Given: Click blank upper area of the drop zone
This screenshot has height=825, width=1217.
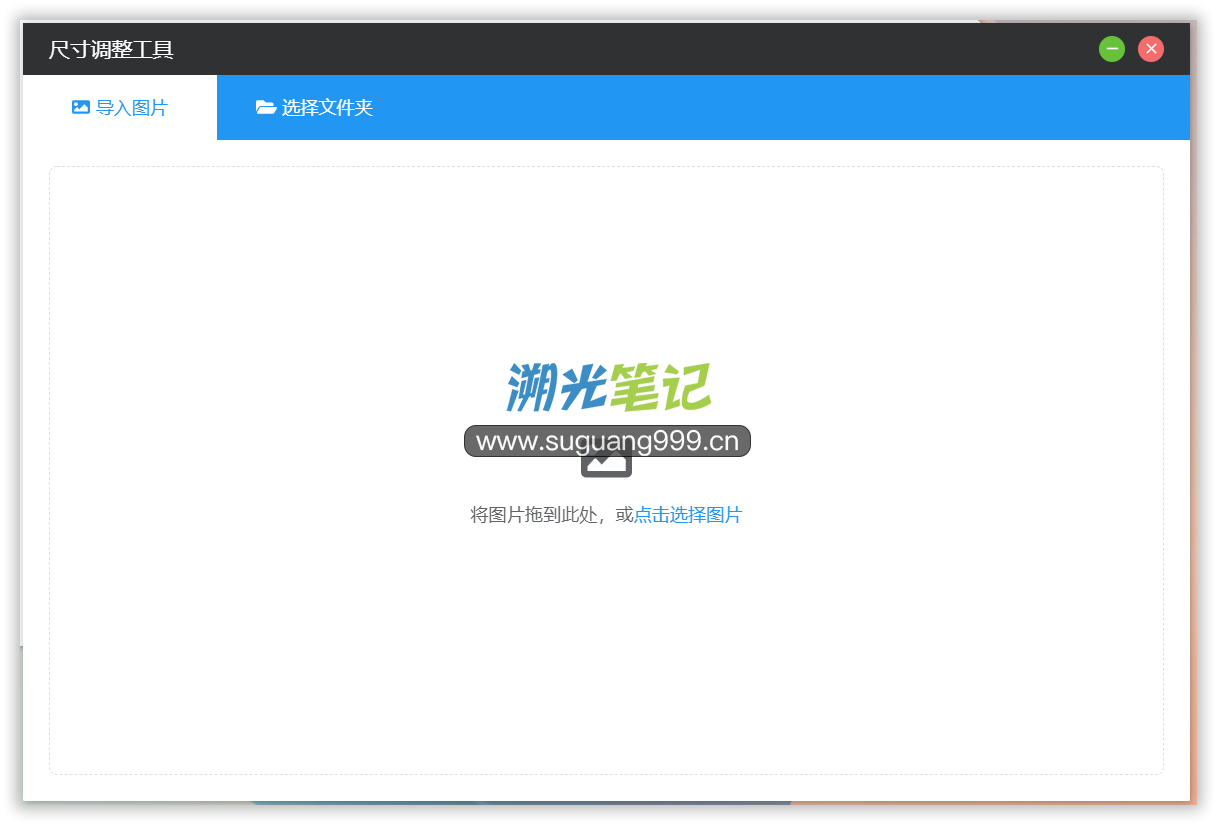Looking at the screenshot, I should point(606,260).
